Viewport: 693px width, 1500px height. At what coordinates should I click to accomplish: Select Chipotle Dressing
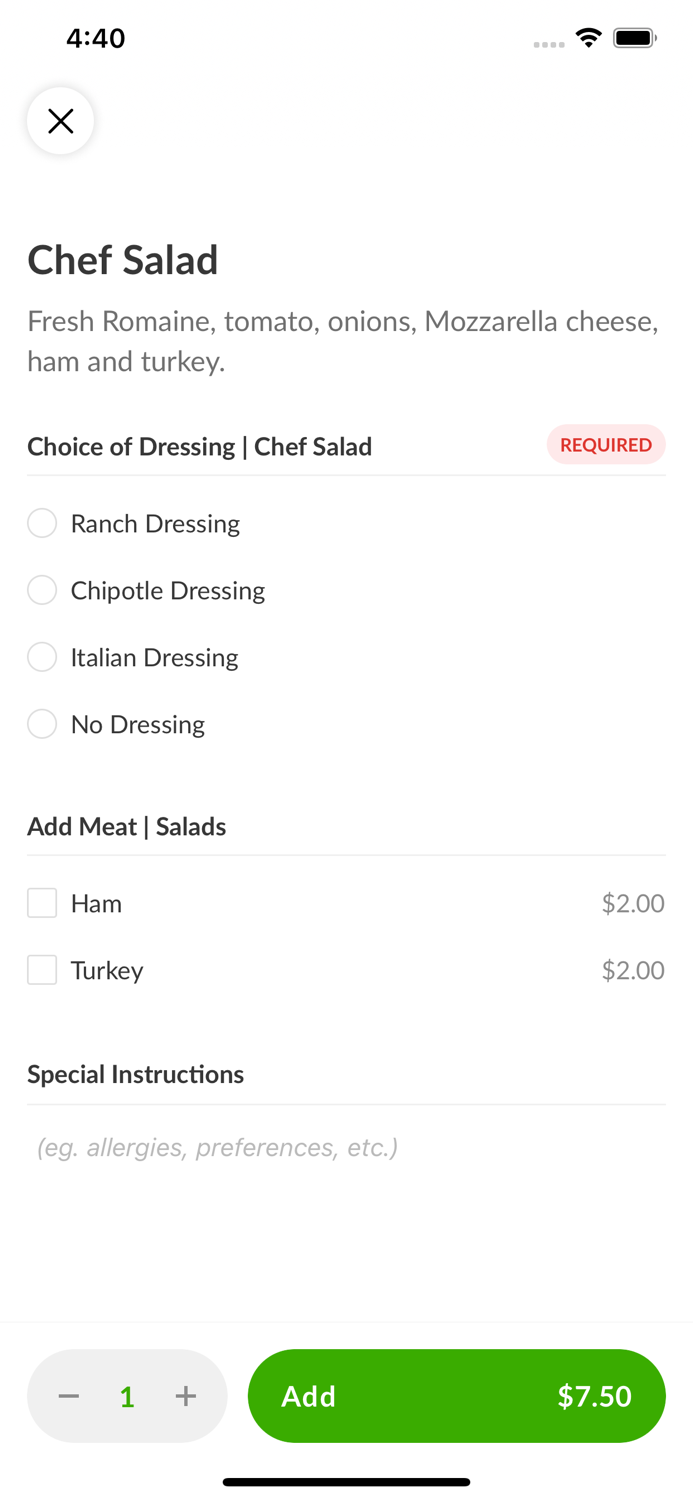pos(42,590)
